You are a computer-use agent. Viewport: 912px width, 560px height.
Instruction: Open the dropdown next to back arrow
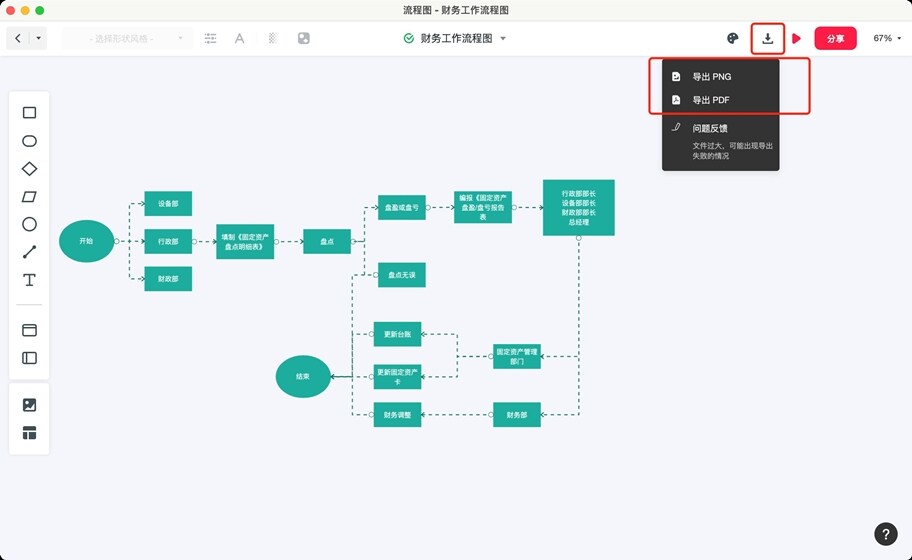point(38,38)
